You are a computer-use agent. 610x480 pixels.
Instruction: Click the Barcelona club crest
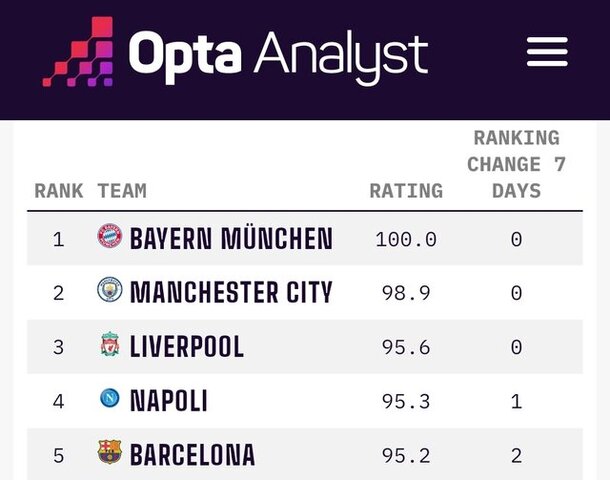109,453
